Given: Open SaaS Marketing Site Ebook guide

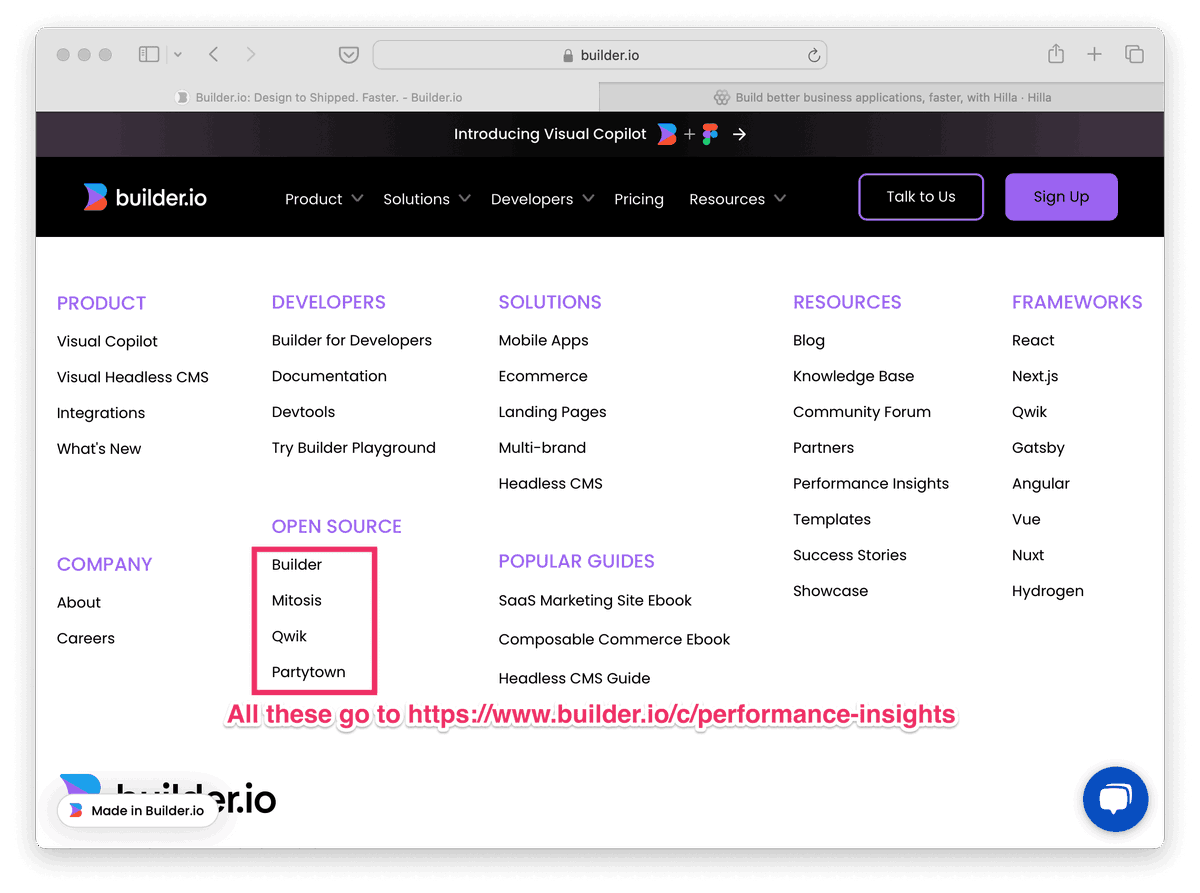Looking at the screenshot, I should tap(595, 601).
